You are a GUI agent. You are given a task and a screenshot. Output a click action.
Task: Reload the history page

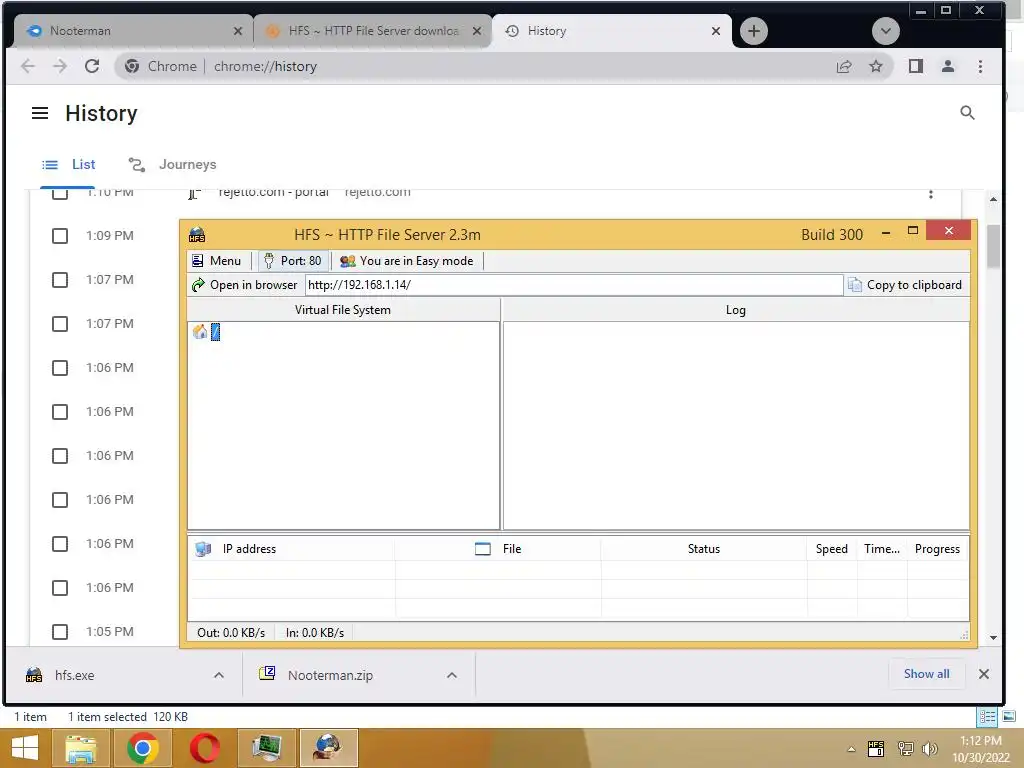pos(92,66)
